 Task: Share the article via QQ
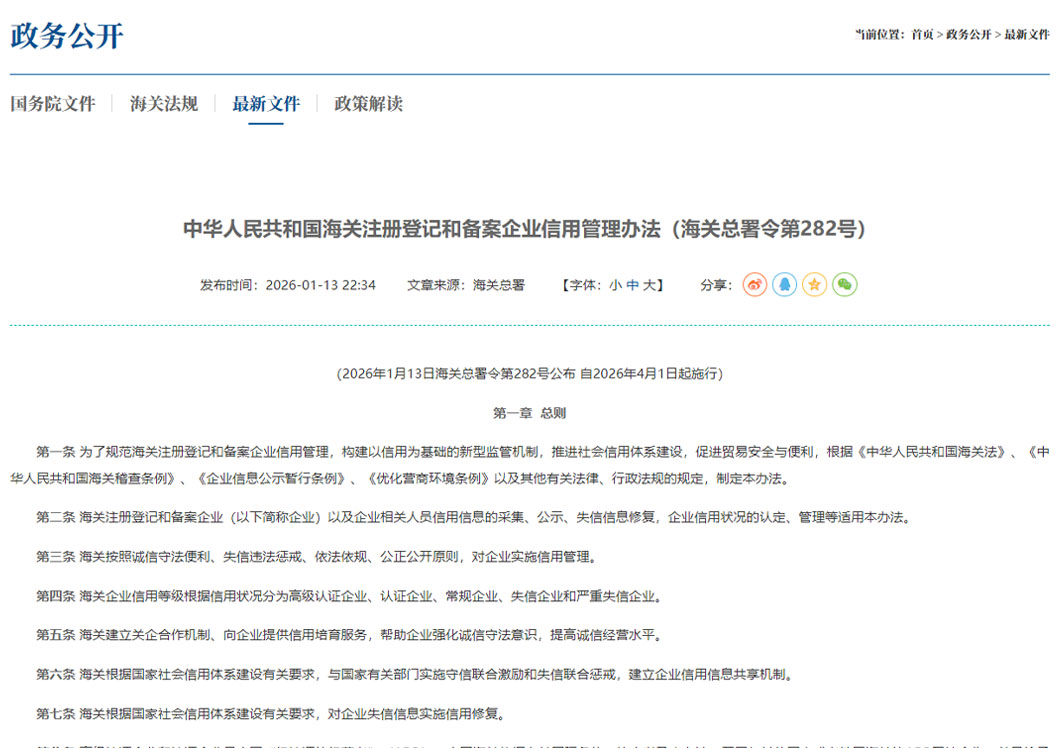(785, 285)
